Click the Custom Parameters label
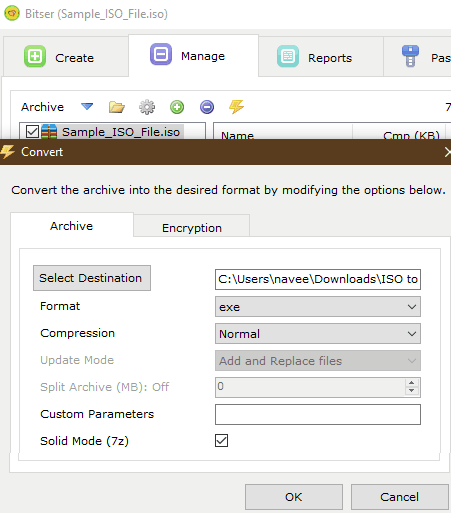 pos(97,414)
